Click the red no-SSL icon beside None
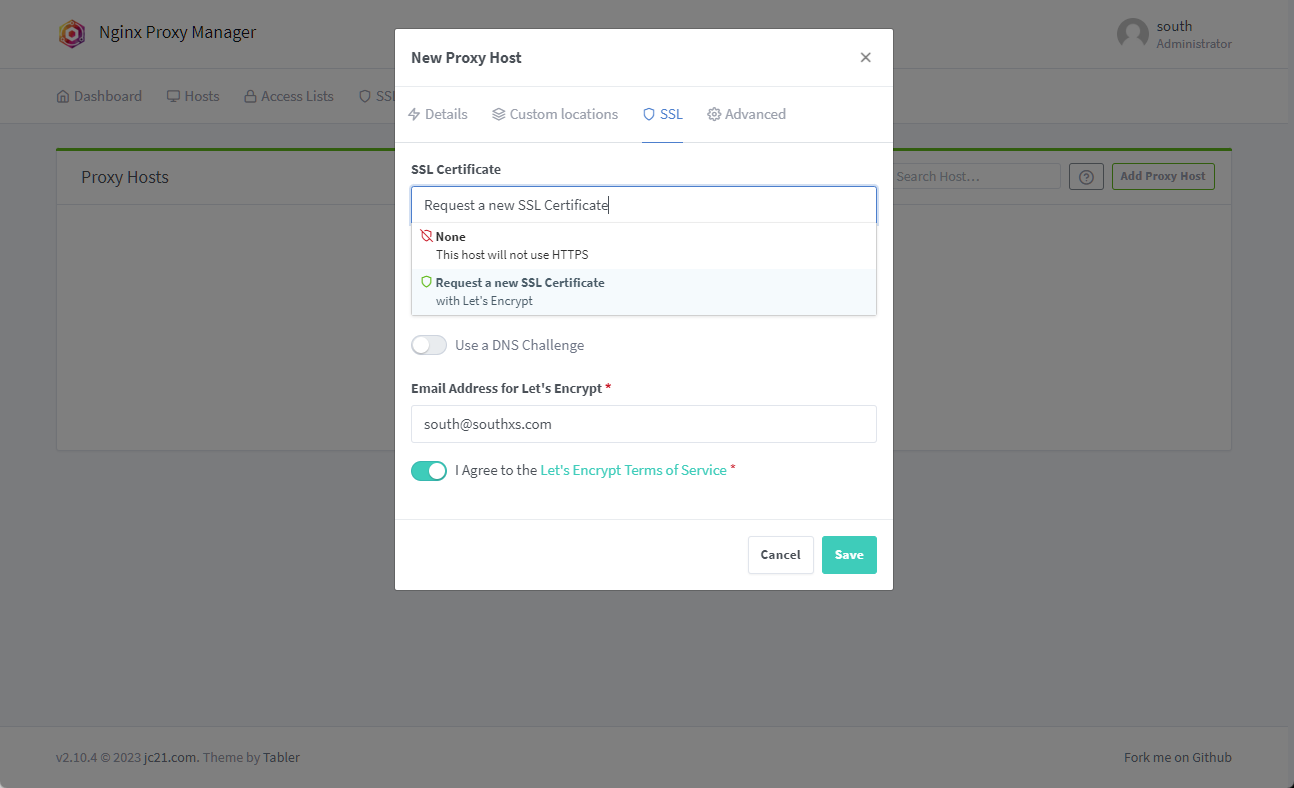1294x788 pixels. coord(426,237)
